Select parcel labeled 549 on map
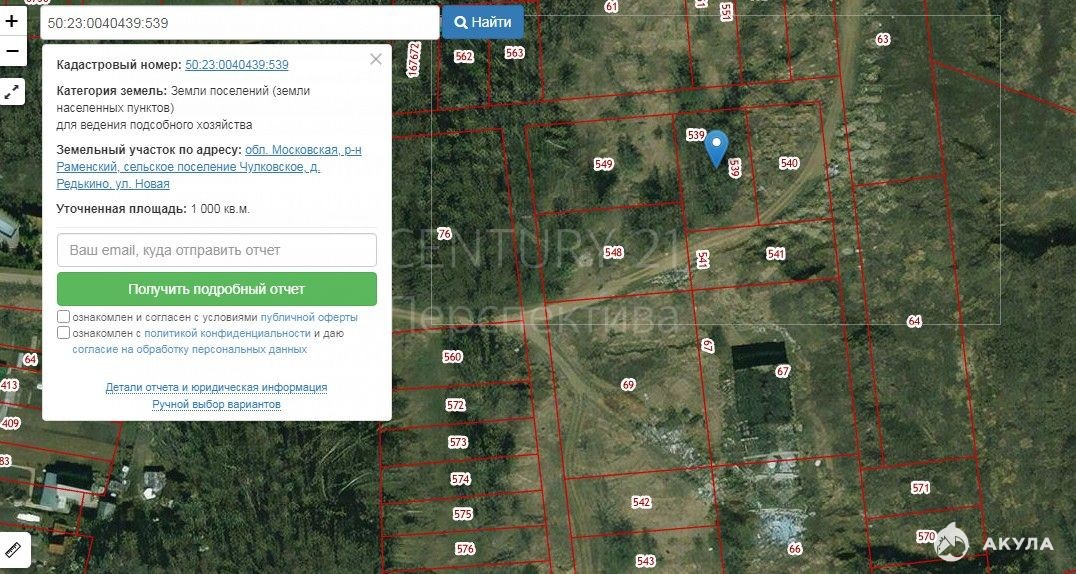 (x=603, y=164)
